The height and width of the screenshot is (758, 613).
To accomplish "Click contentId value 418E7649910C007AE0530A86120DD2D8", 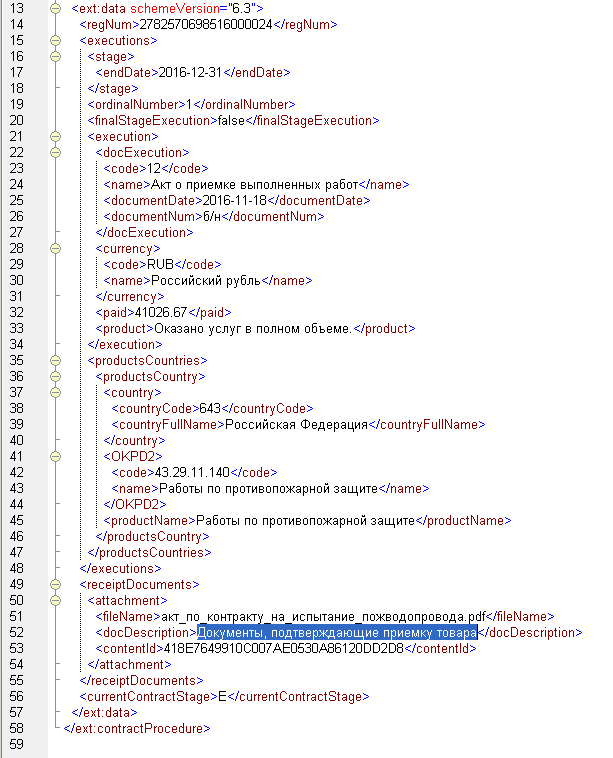I will tap(284, 649).
